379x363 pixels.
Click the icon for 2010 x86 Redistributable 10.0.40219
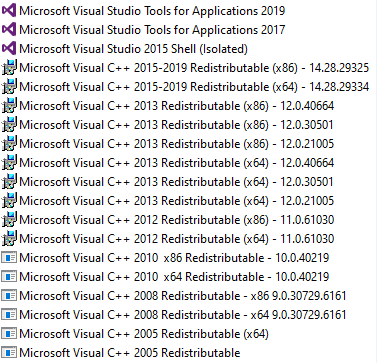point(9,258)
